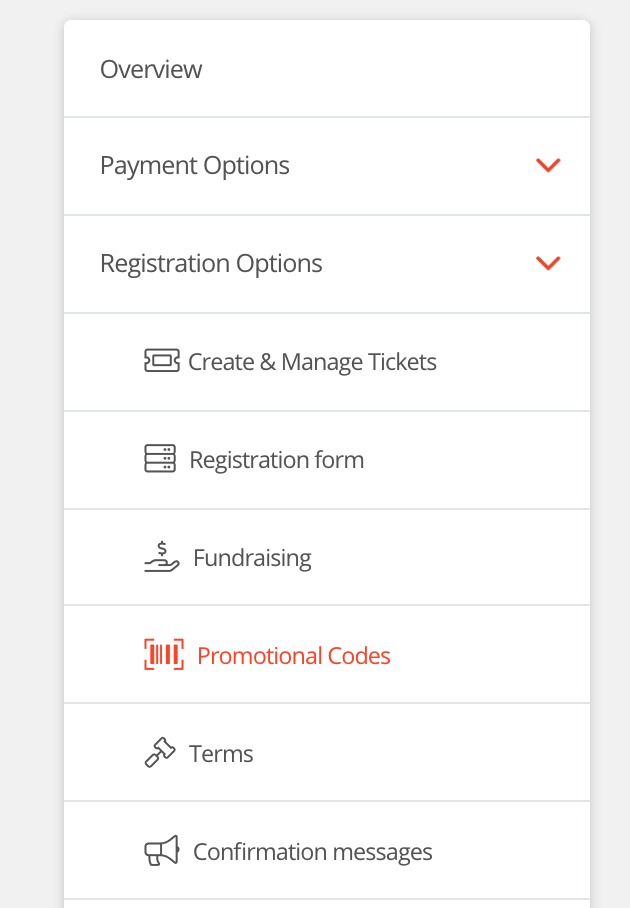
Task: Click the Fundraising submenu row
Action: (327, 557)
